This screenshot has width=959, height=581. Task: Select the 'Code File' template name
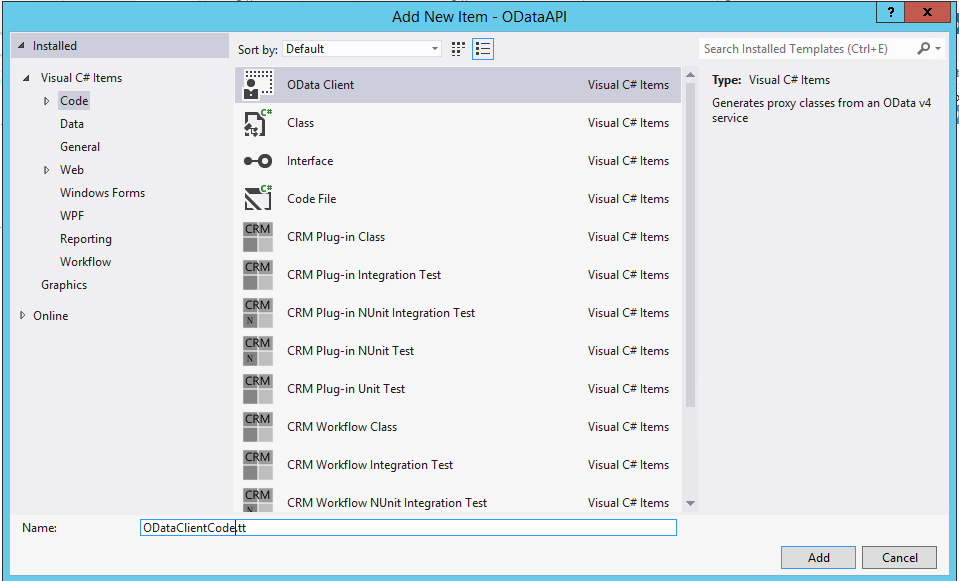pyautogui.click(x=311, y=199)
